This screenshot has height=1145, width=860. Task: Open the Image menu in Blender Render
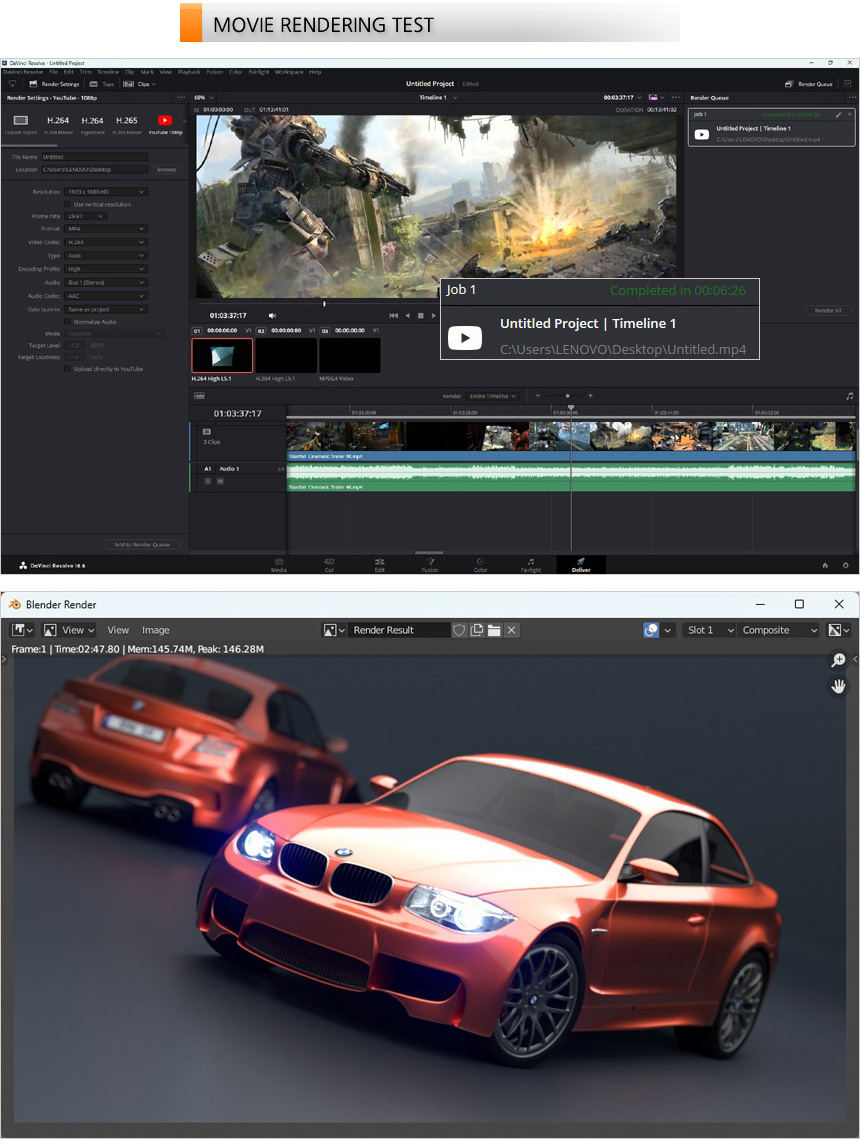pos(156,630)
